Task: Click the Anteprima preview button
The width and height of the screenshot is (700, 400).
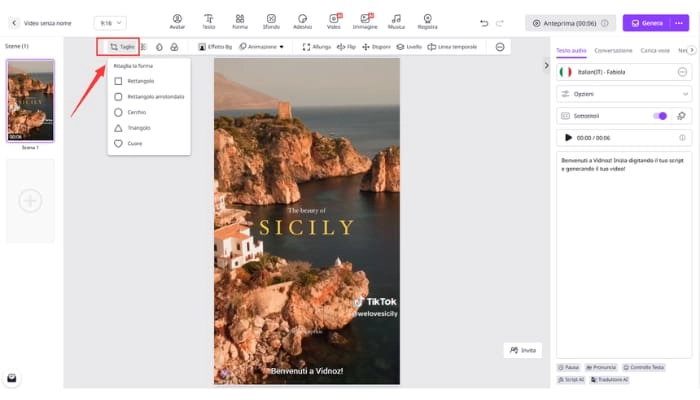Action: point(571,23)
